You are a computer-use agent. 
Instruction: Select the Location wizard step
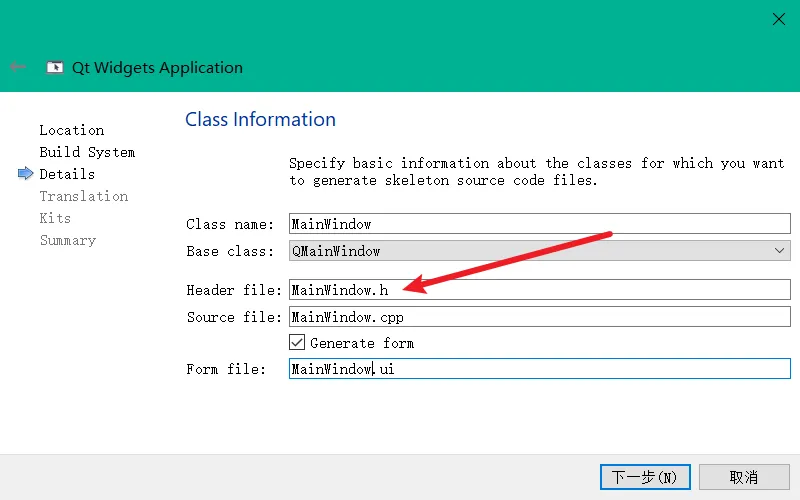[72, 130]
